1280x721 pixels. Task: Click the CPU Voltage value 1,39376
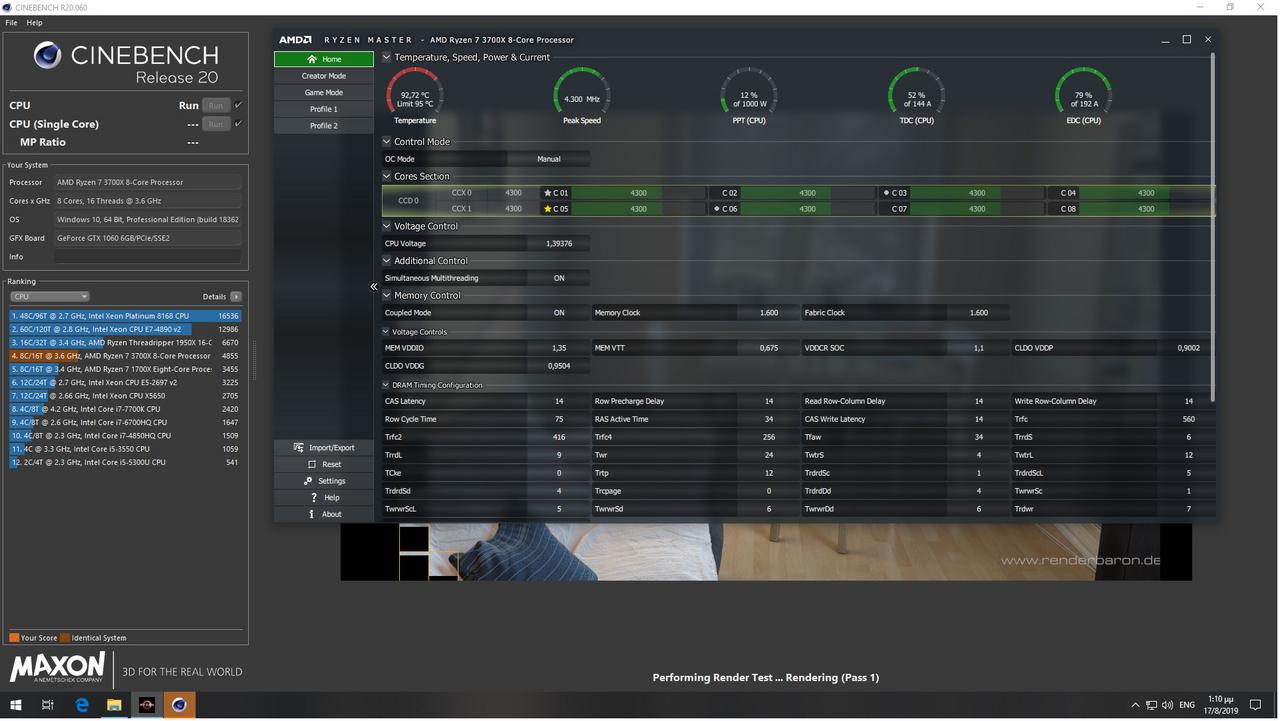coord(559,244)
